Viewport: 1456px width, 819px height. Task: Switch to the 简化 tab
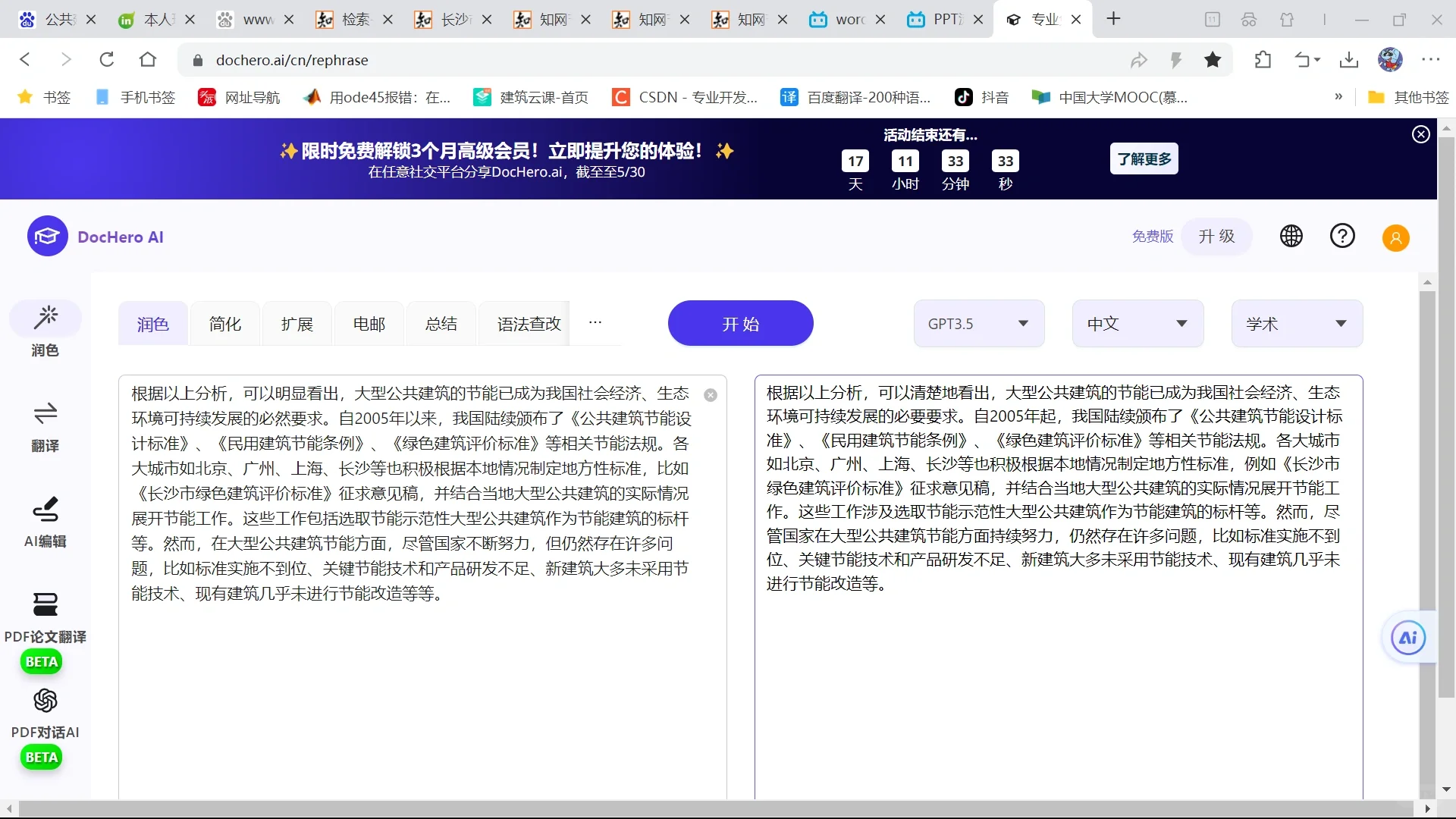click(x=224, y=323)
